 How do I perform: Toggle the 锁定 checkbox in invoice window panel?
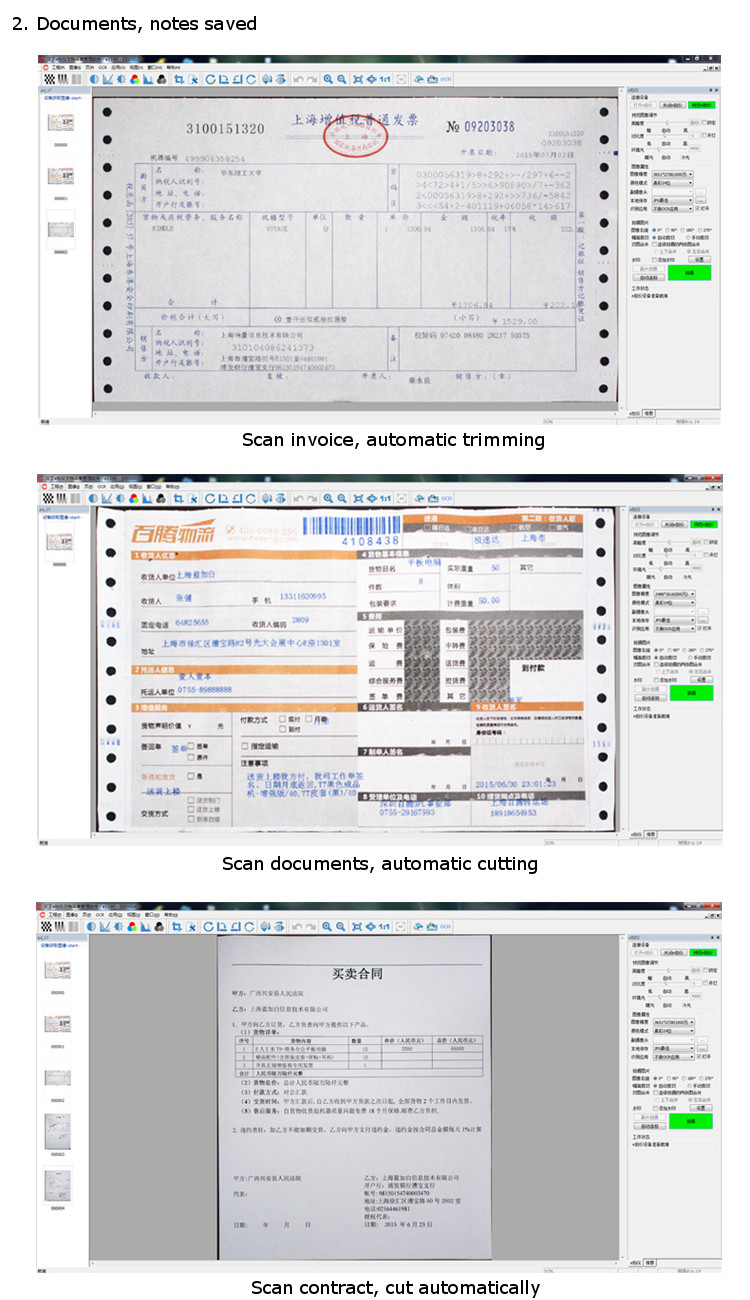coord(704,123)
